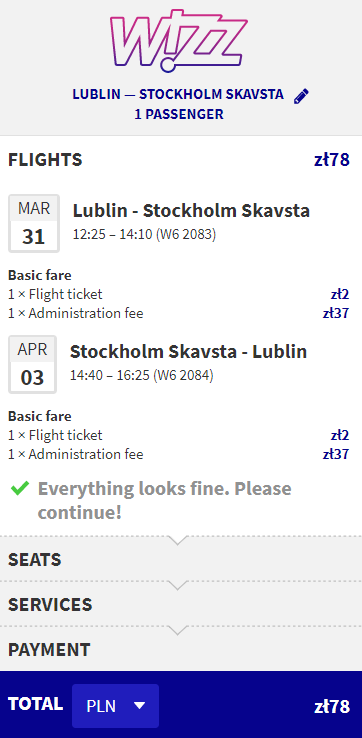The image size is (362, 738).
Task: Edit route via the pencil icon
Action: (x=301, y=96)
